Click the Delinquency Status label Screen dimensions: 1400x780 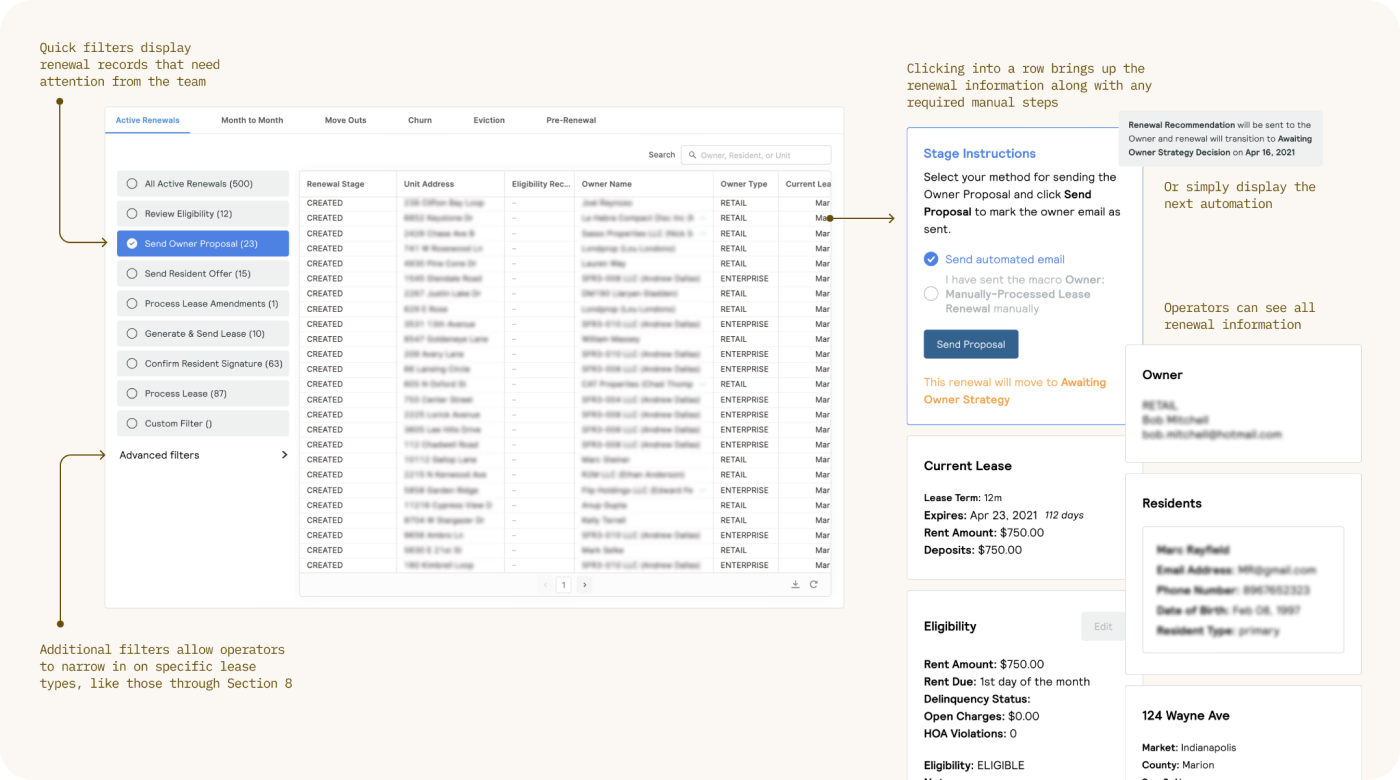click(x=977, y=699)
